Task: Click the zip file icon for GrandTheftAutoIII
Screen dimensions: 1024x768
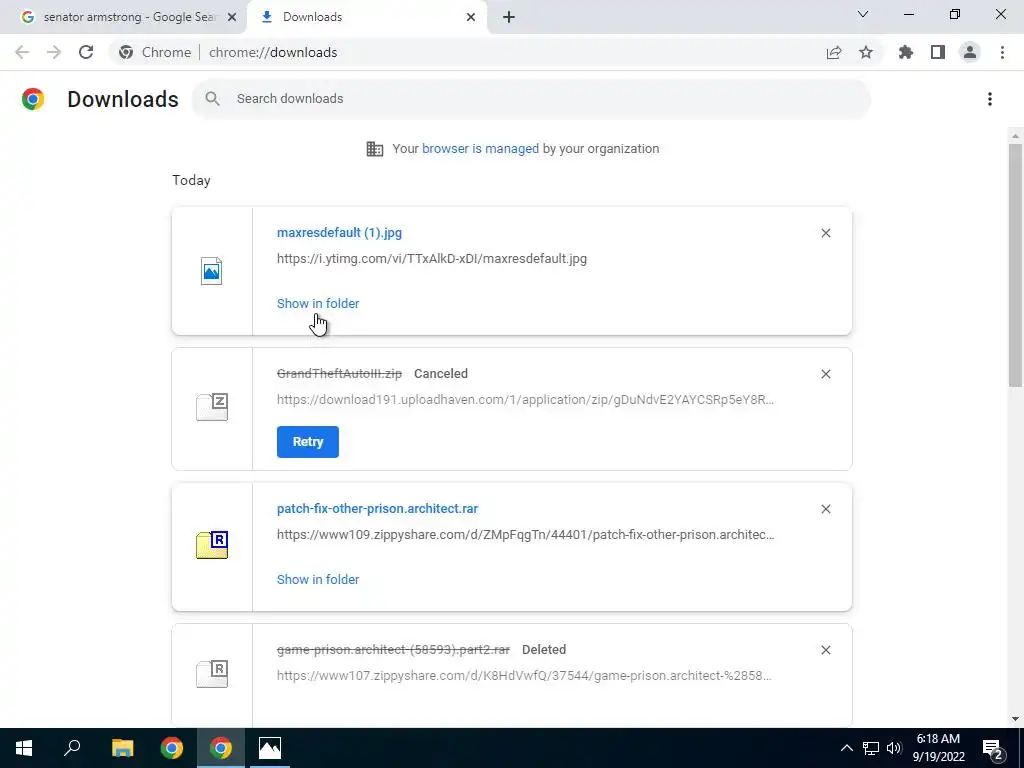Action: pyautogui.click(x=212, y=407)
